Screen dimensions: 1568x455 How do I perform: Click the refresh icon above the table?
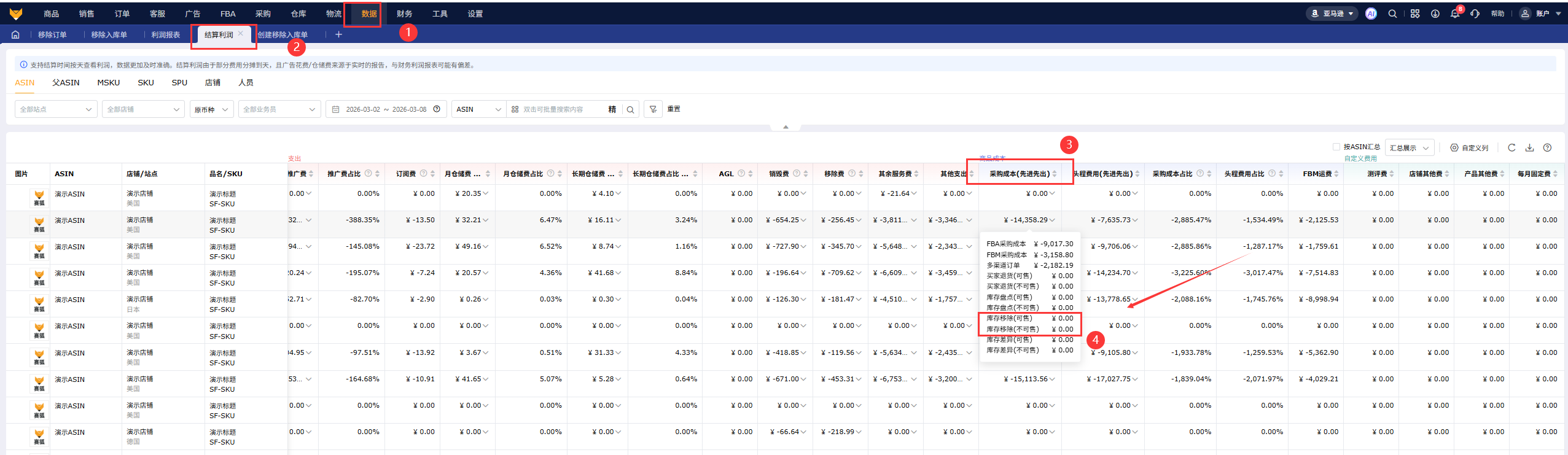tap(1511, 147)
